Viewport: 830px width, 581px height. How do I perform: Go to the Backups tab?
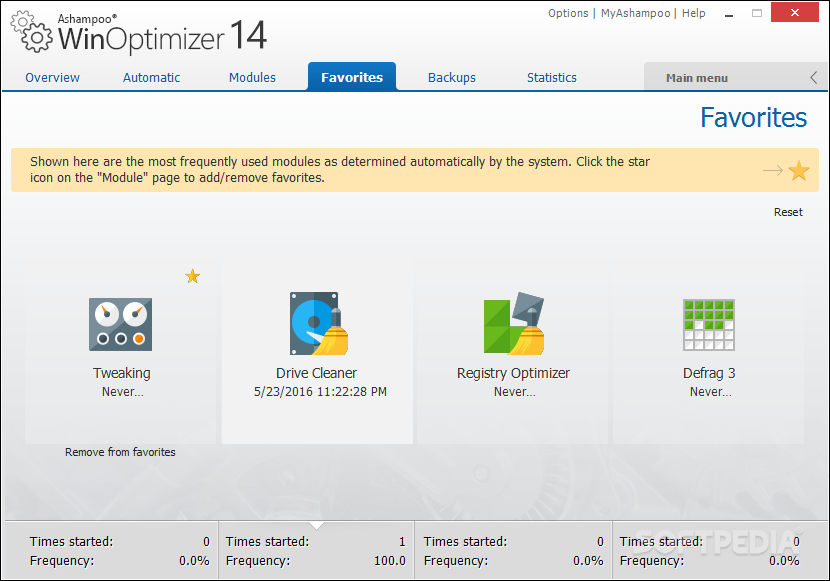tap(452, 77)
